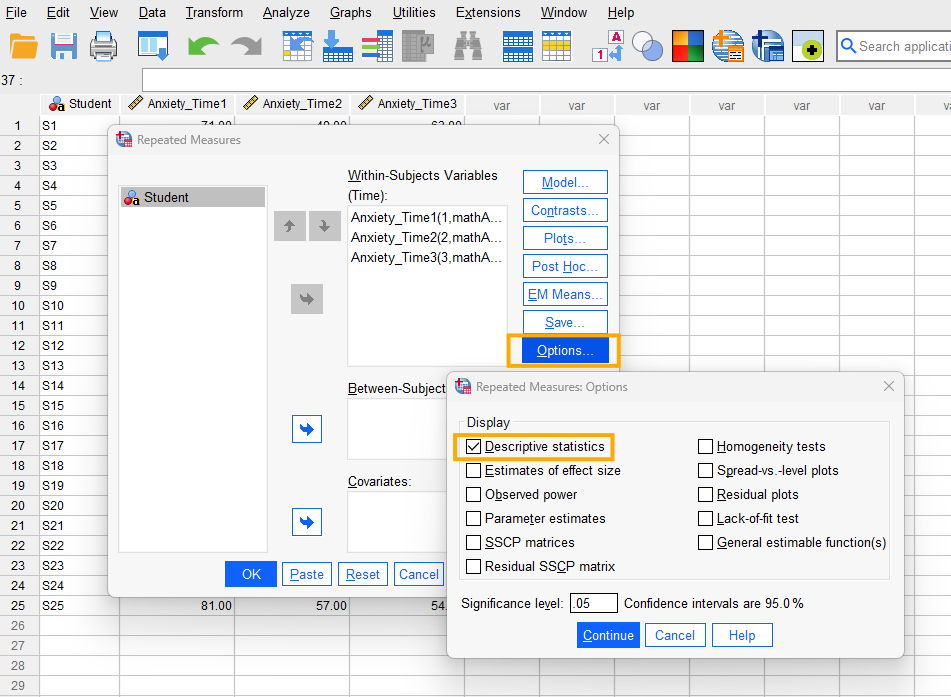Click the Post Hoc button
This screenshot has height=697, width=951.
(x=564, y=266)
